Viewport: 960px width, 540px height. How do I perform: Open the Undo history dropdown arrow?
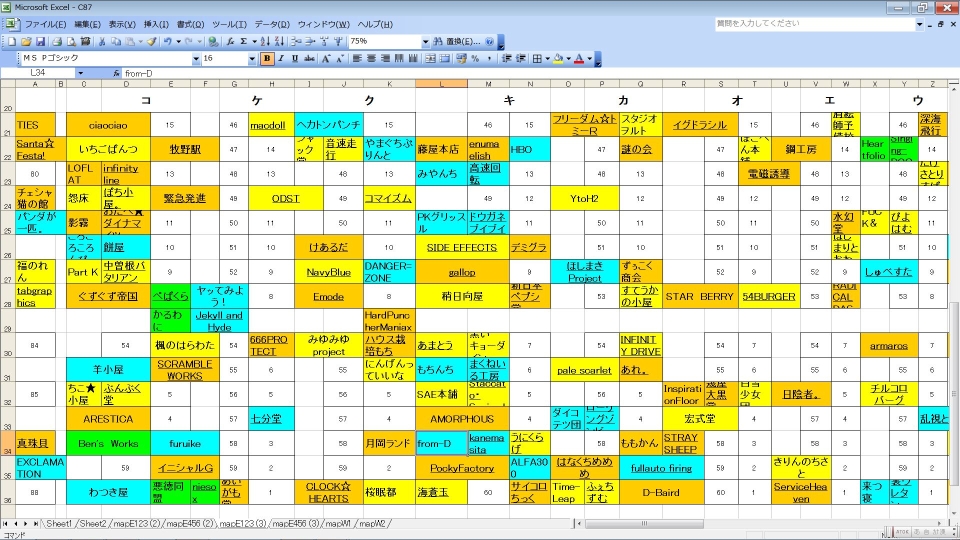pyautogui.click(x=178, y=42)
